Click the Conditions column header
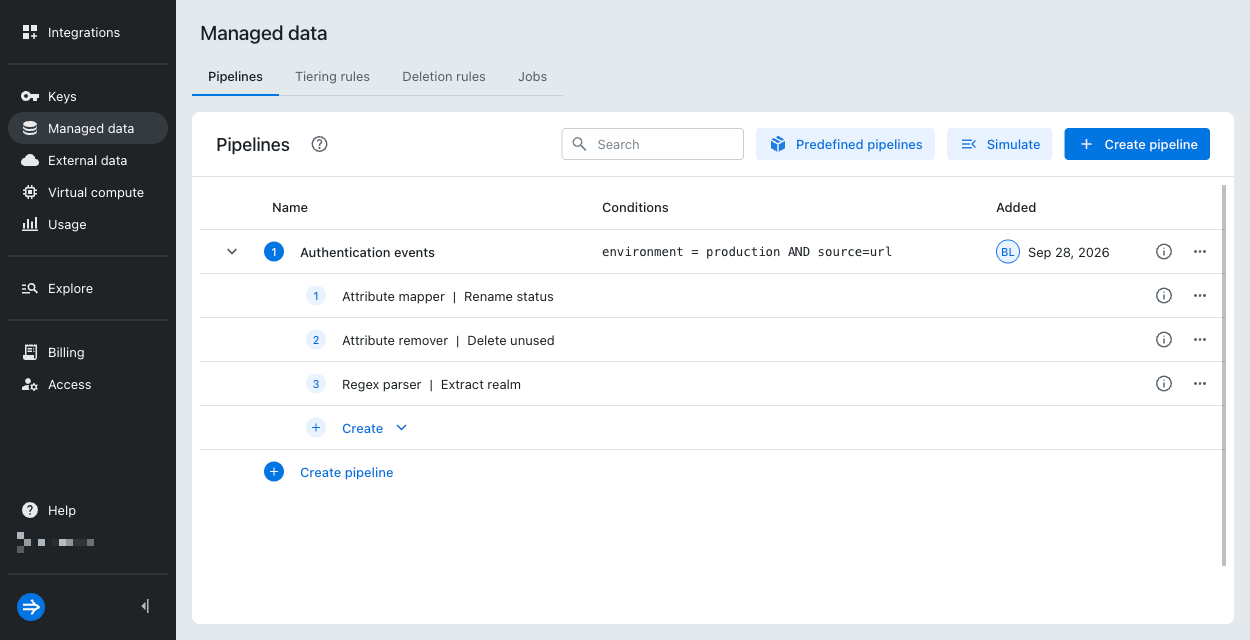This screenshot has height=640, width=1250. point(635,208)
